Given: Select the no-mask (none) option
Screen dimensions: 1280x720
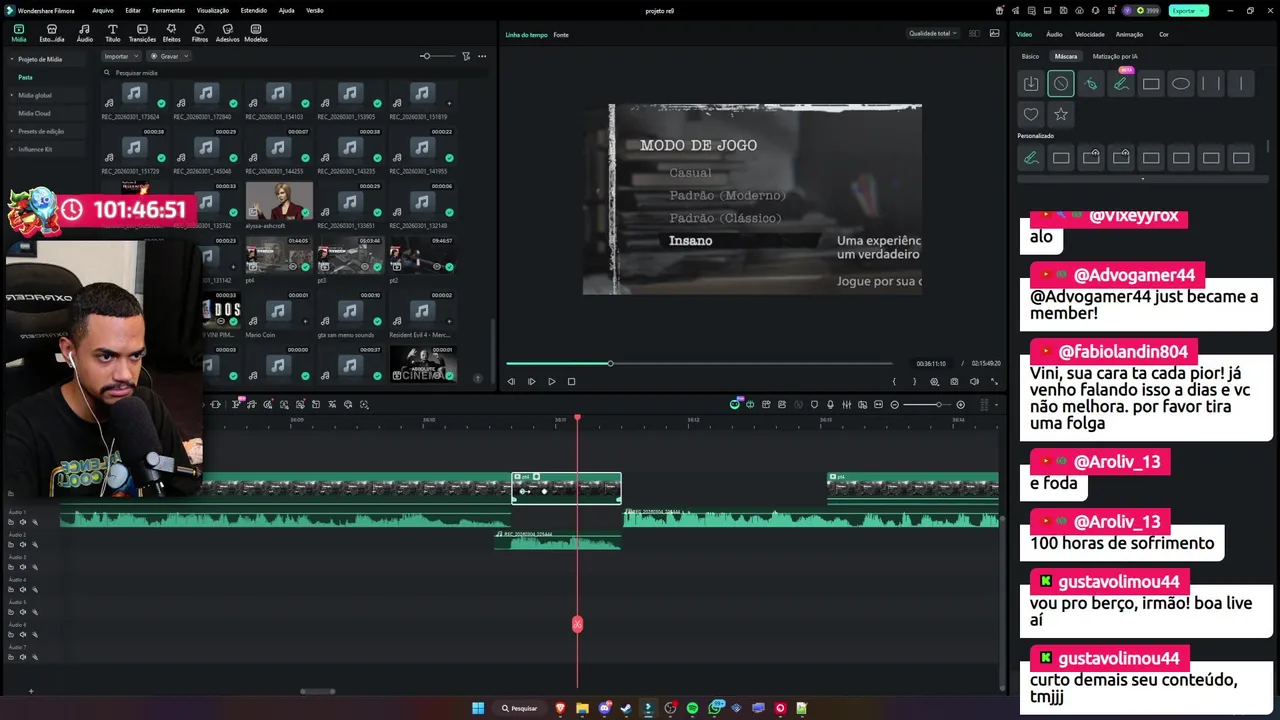Looking at the screenshot, I should [1061, 84].
